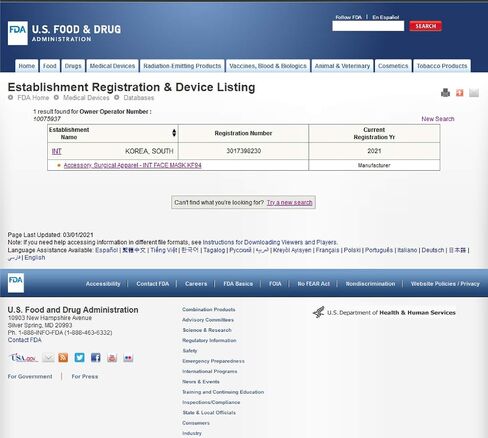Open FDA Flickr icon in footer
This screenshot has width=488, height=438.
click(x=128, y=358)
